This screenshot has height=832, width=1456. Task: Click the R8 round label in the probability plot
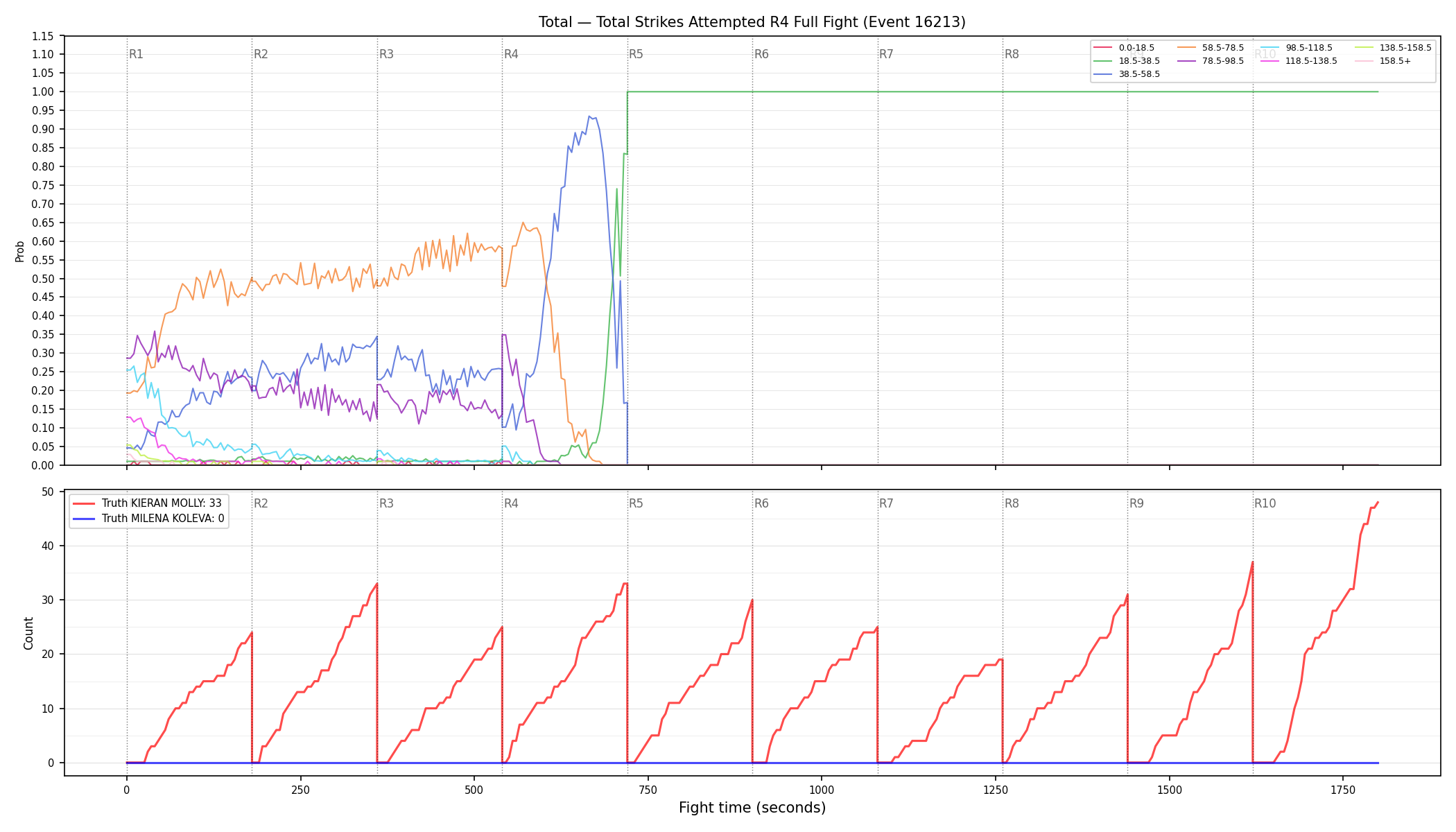coord(1012,54)
